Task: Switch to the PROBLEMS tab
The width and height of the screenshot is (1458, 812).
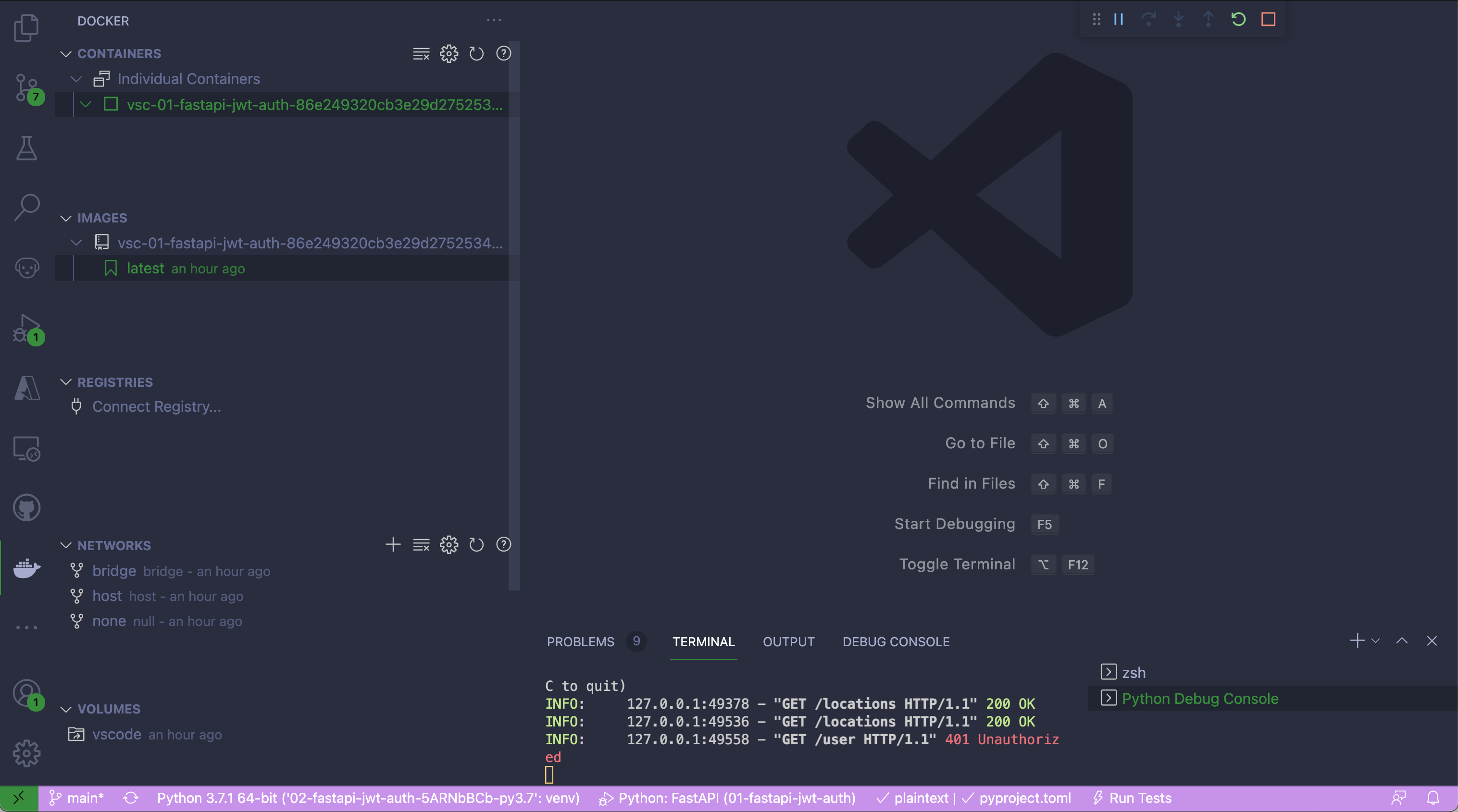Action: 580,642
